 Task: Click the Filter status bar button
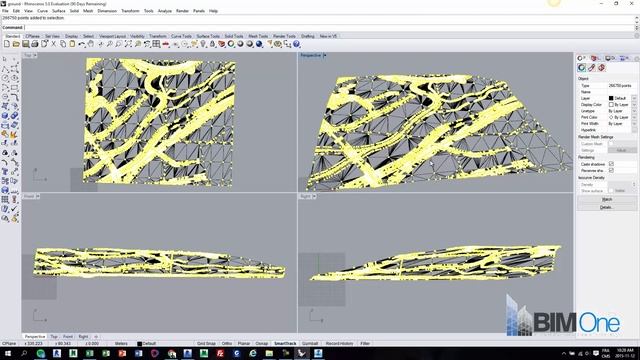pyautogui.click(x=365, y=344)
